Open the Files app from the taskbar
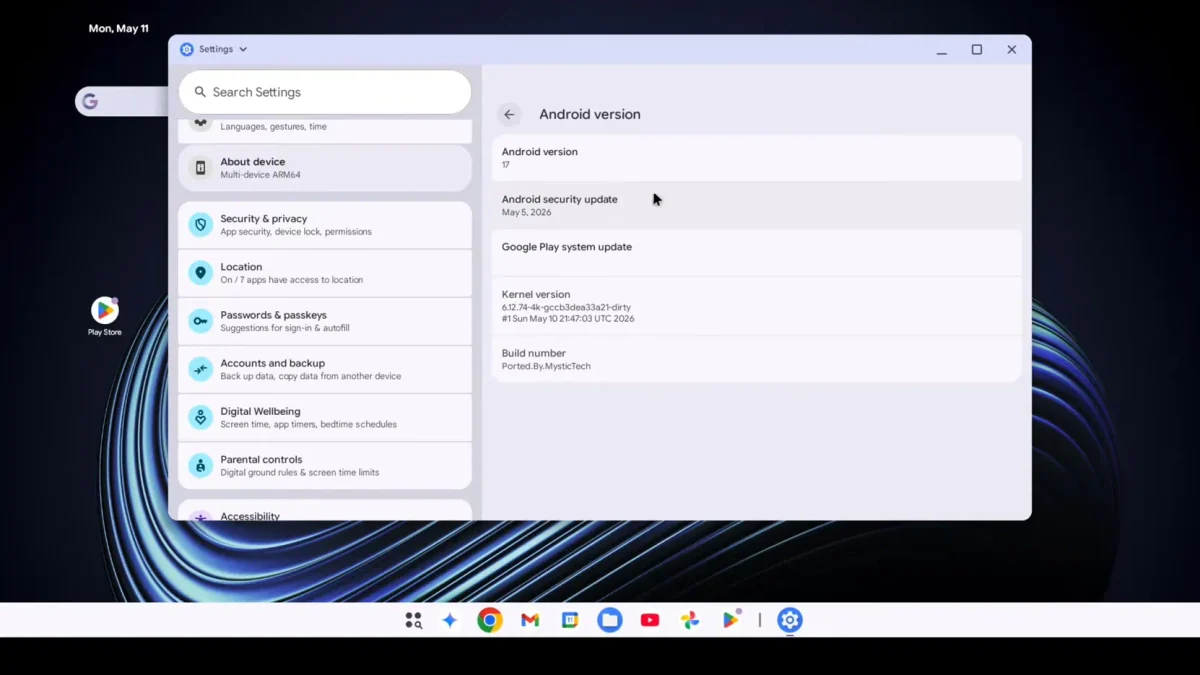Image resolution: width=1200 pixels, height=675 pixels. (610, 620)
